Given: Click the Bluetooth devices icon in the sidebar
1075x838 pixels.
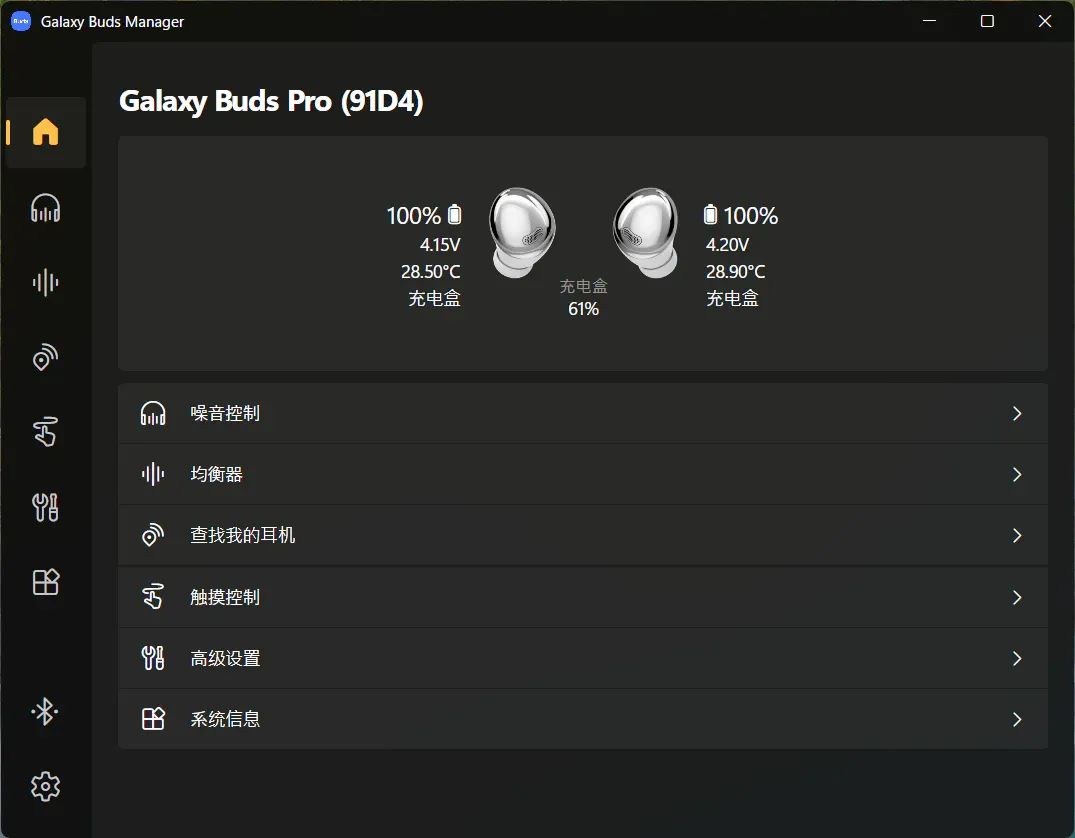Looking at the screenshot, I should click(45, 711).
